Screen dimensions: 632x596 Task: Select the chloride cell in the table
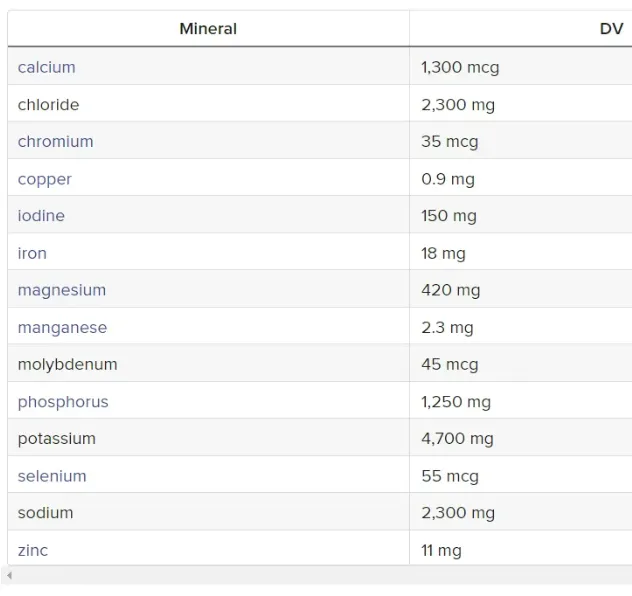click(48, 104)
